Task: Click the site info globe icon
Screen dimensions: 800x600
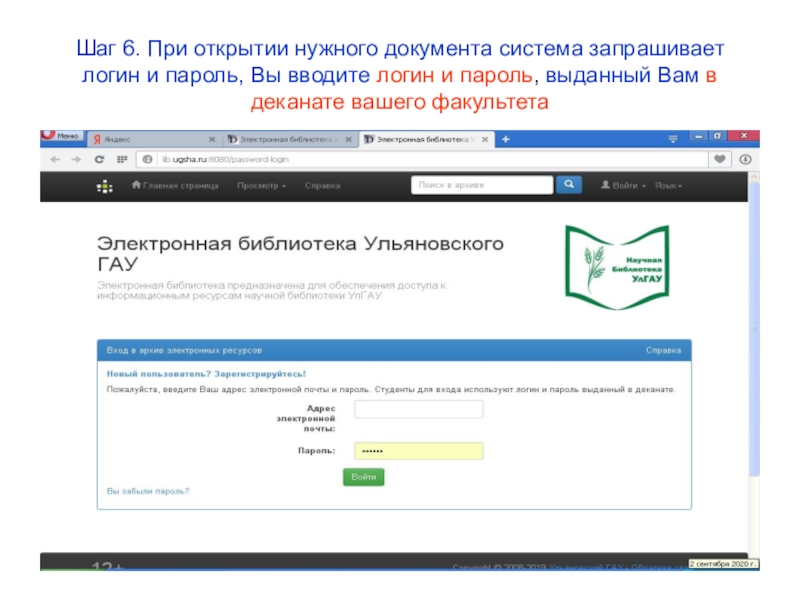Action: [147, 159]
